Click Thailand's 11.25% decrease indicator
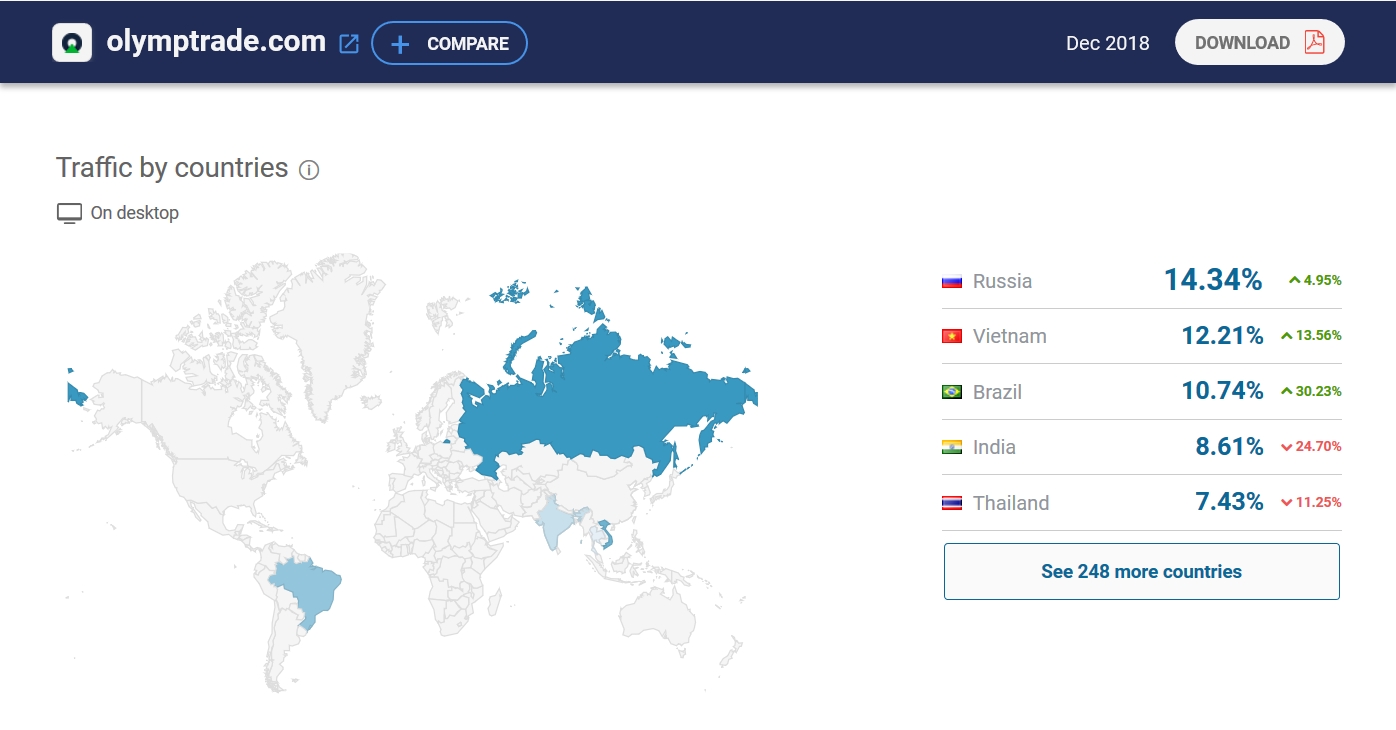Image resolution: width=1396 pixels, height=730 pixels. click(x=1311, y=502)
